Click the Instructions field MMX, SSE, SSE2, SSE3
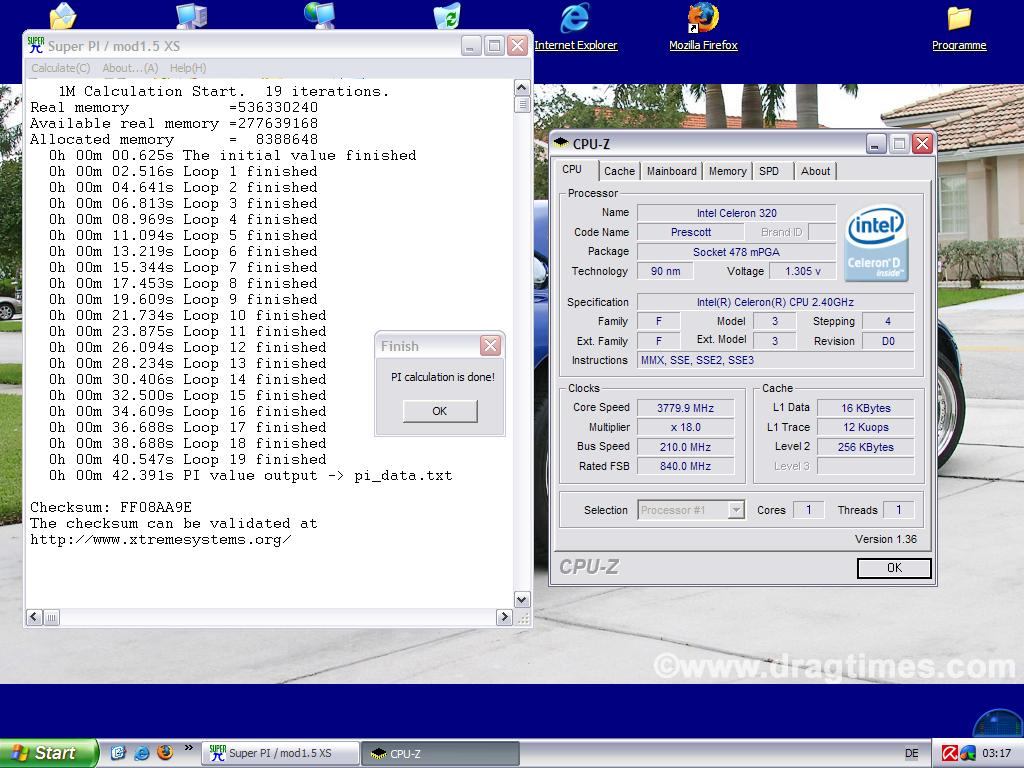1024x768 pixels. [x=775, y=360]
